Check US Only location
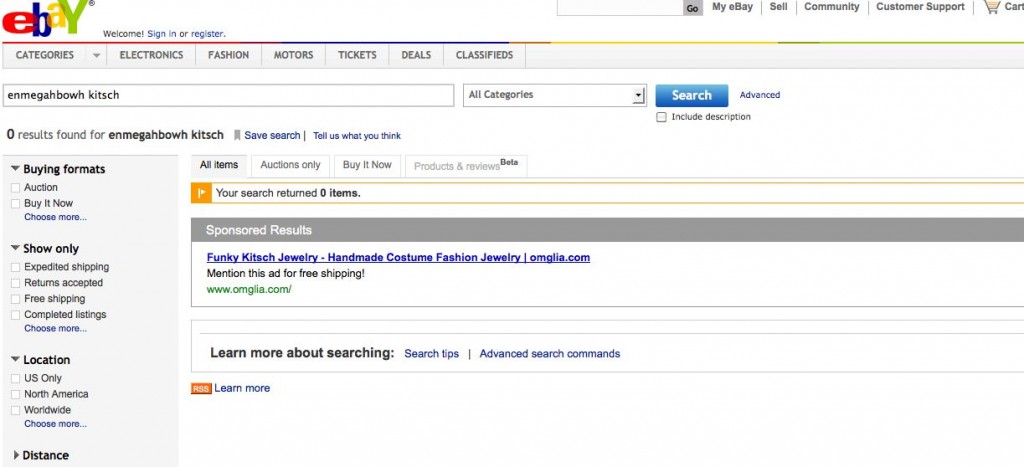Image resolution: width=1024 pixels, height=467 pixels. tap(16, 378)
